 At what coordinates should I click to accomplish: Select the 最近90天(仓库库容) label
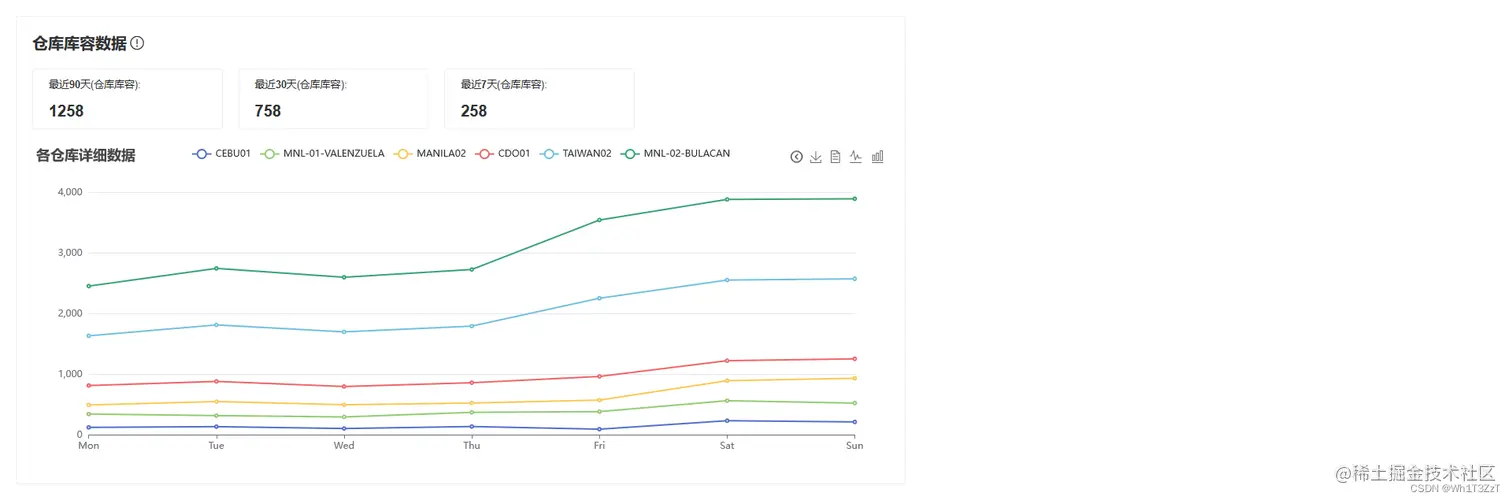95,85
